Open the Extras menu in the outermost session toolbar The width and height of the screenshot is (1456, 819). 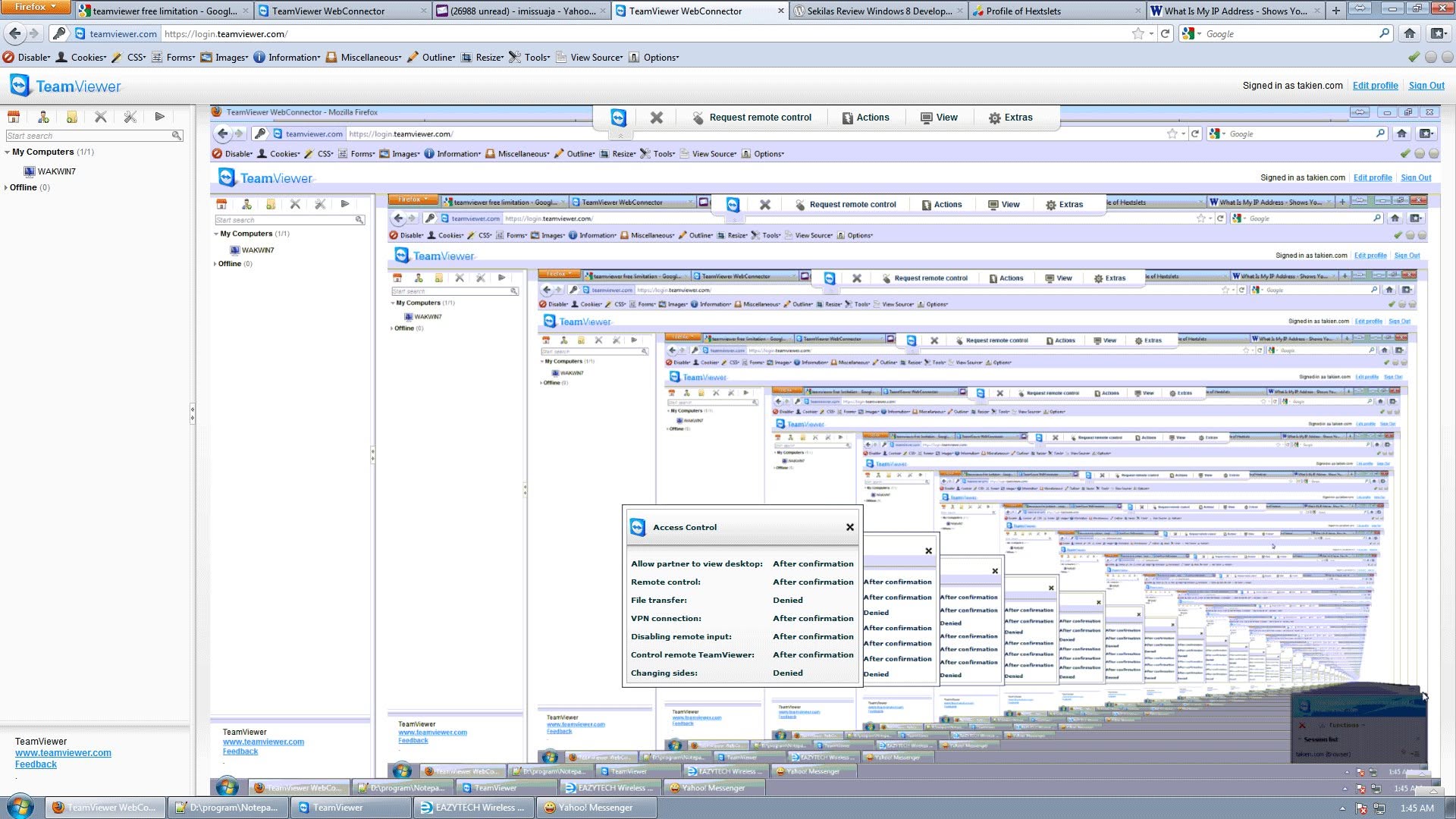pos(1010,118)
